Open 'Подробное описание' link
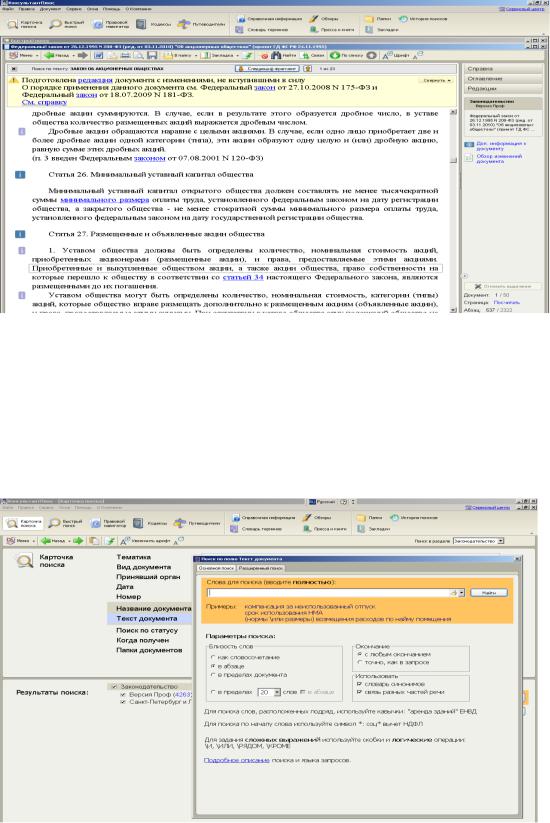550x823 pixels. pos(236,760)
